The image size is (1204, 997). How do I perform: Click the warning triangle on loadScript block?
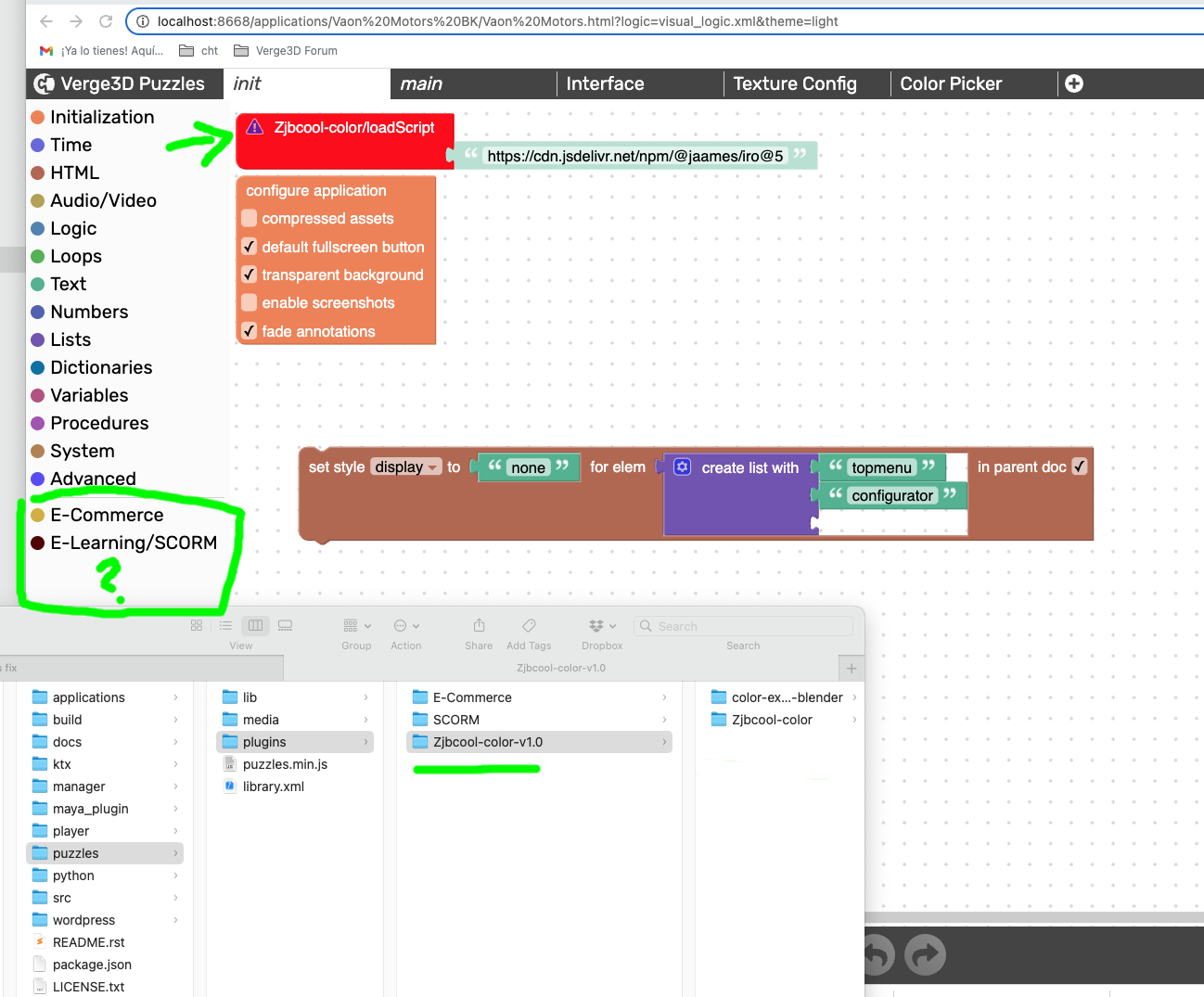pyautogui.click(x=255, y=127)
